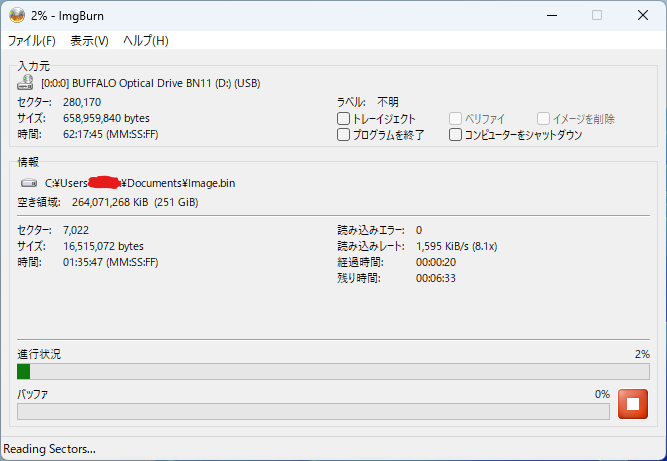Check the プログラムを終了 option
This screenshot has height=461, width=667.
click(344, 135)
